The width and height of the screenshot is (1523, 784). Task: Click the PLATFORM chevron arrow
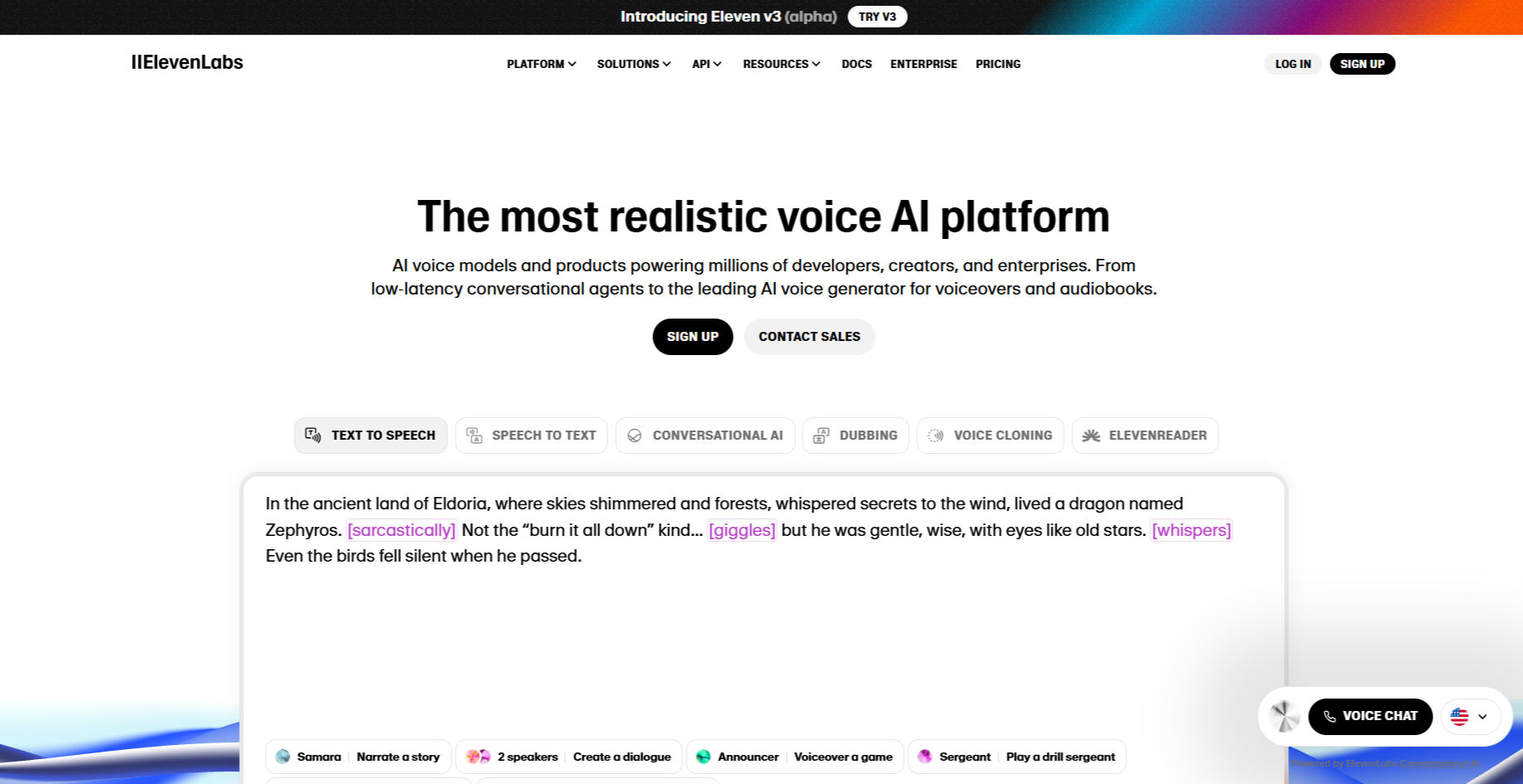(x=572, y=64)
